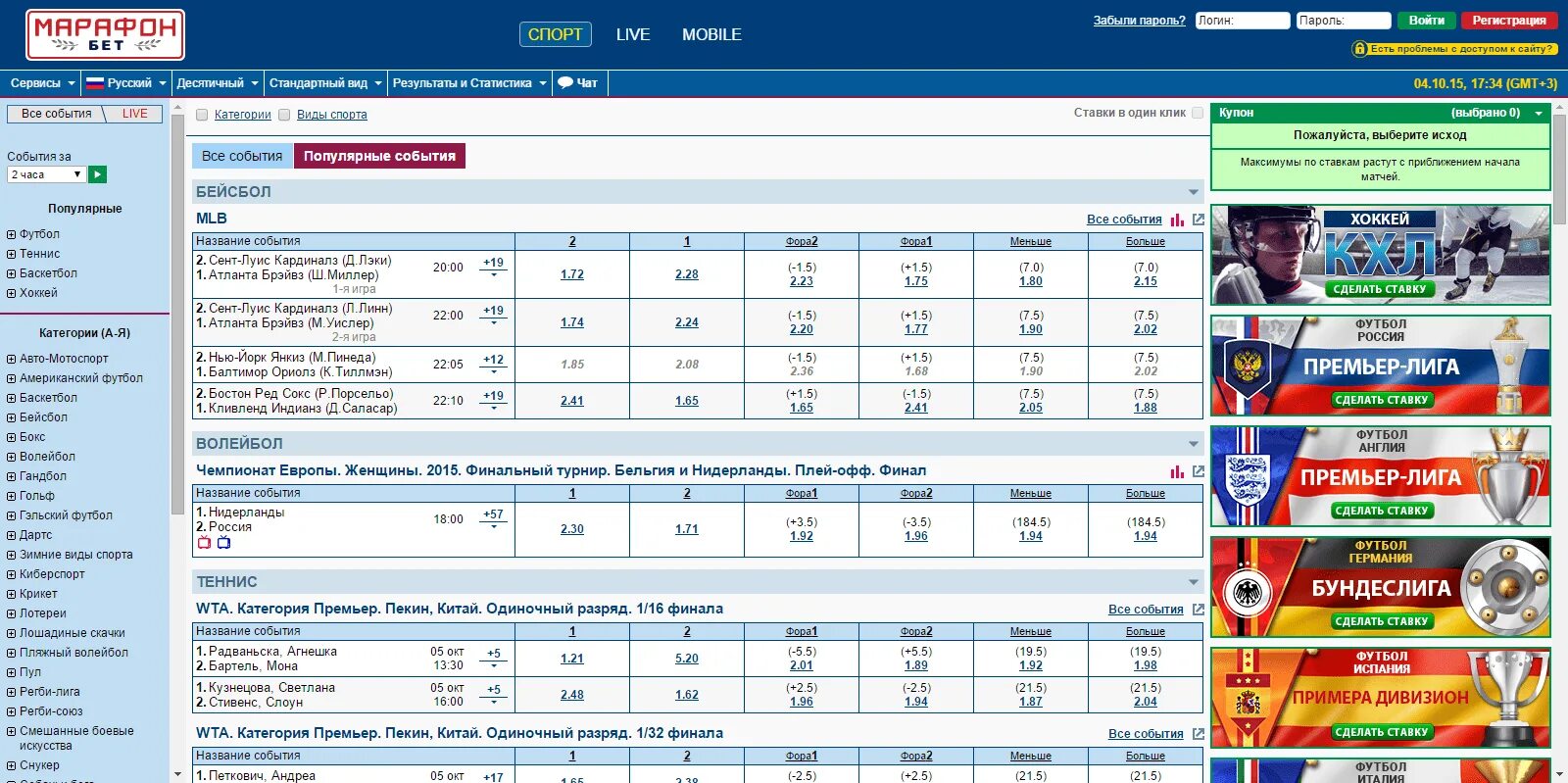Click blue TV broadcast icon under Россия
1568x783 pixels.
[223, 543]
